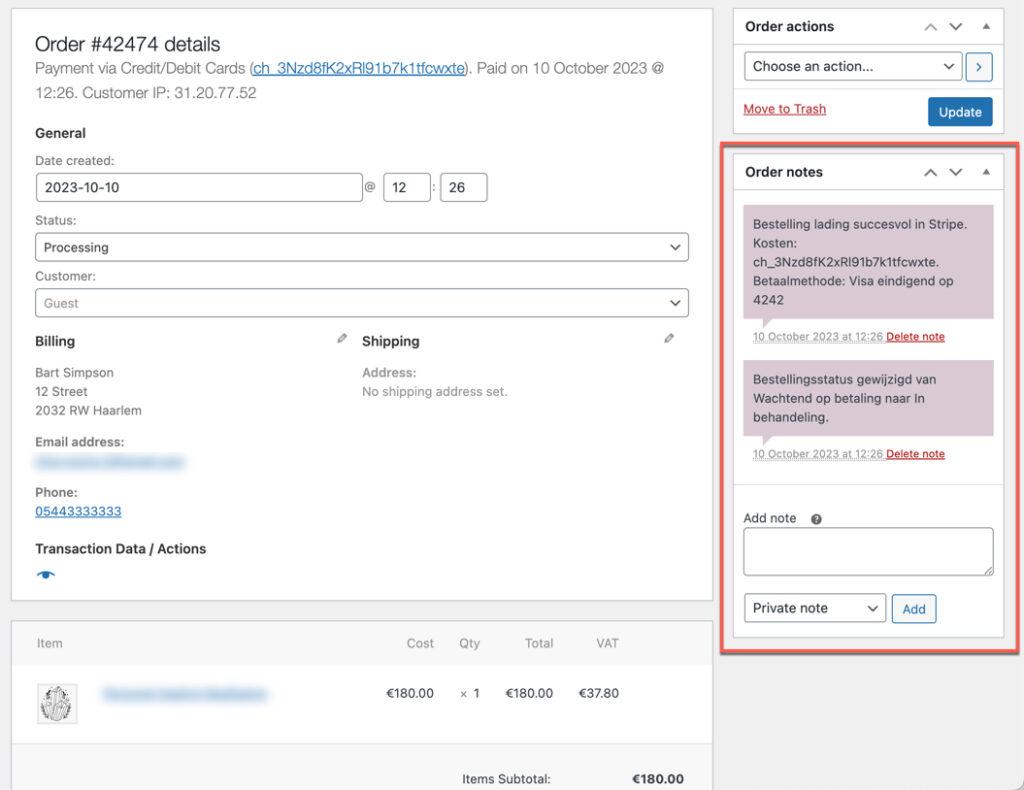Collapse the Order actions panel
1024x790 pixels.
[x=986, y=27]
